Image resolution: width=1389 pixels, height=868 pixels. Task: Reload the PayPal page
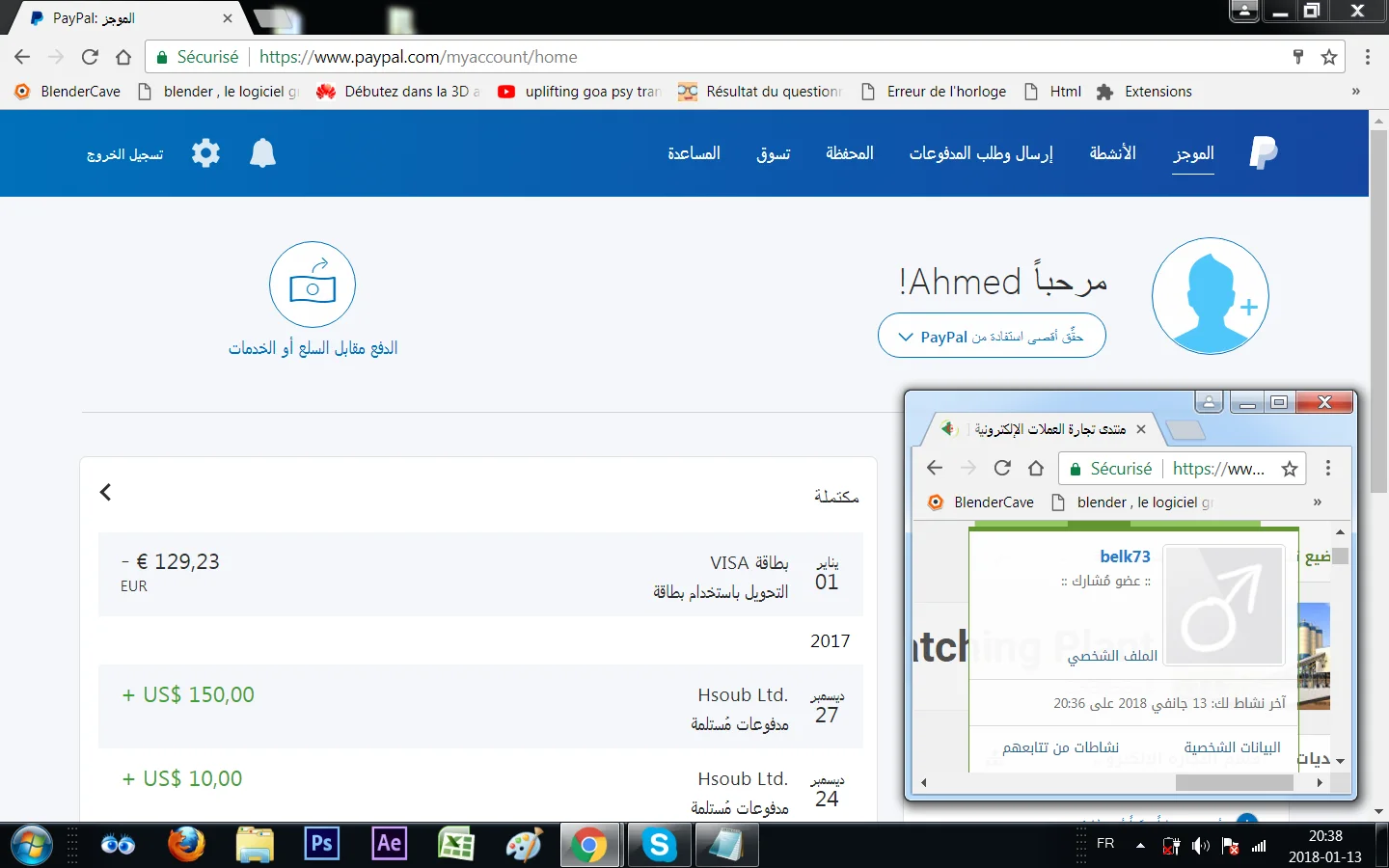[x=90, y=57]
